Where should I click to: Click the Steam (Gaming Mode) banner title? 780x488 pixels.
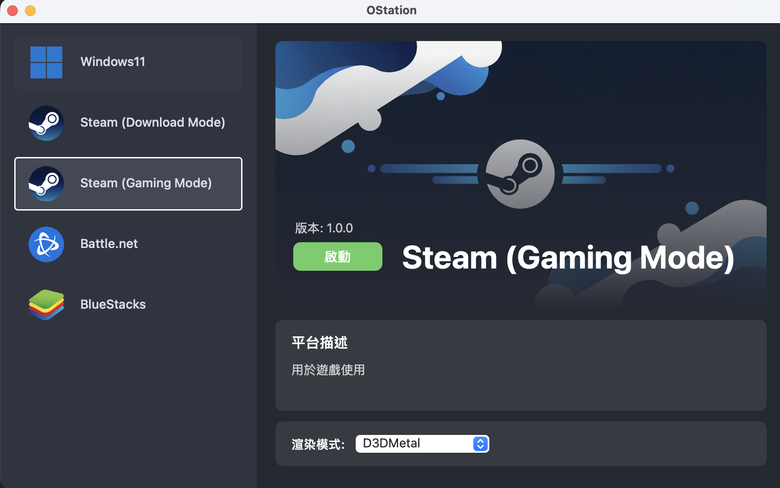coord(568,258)
